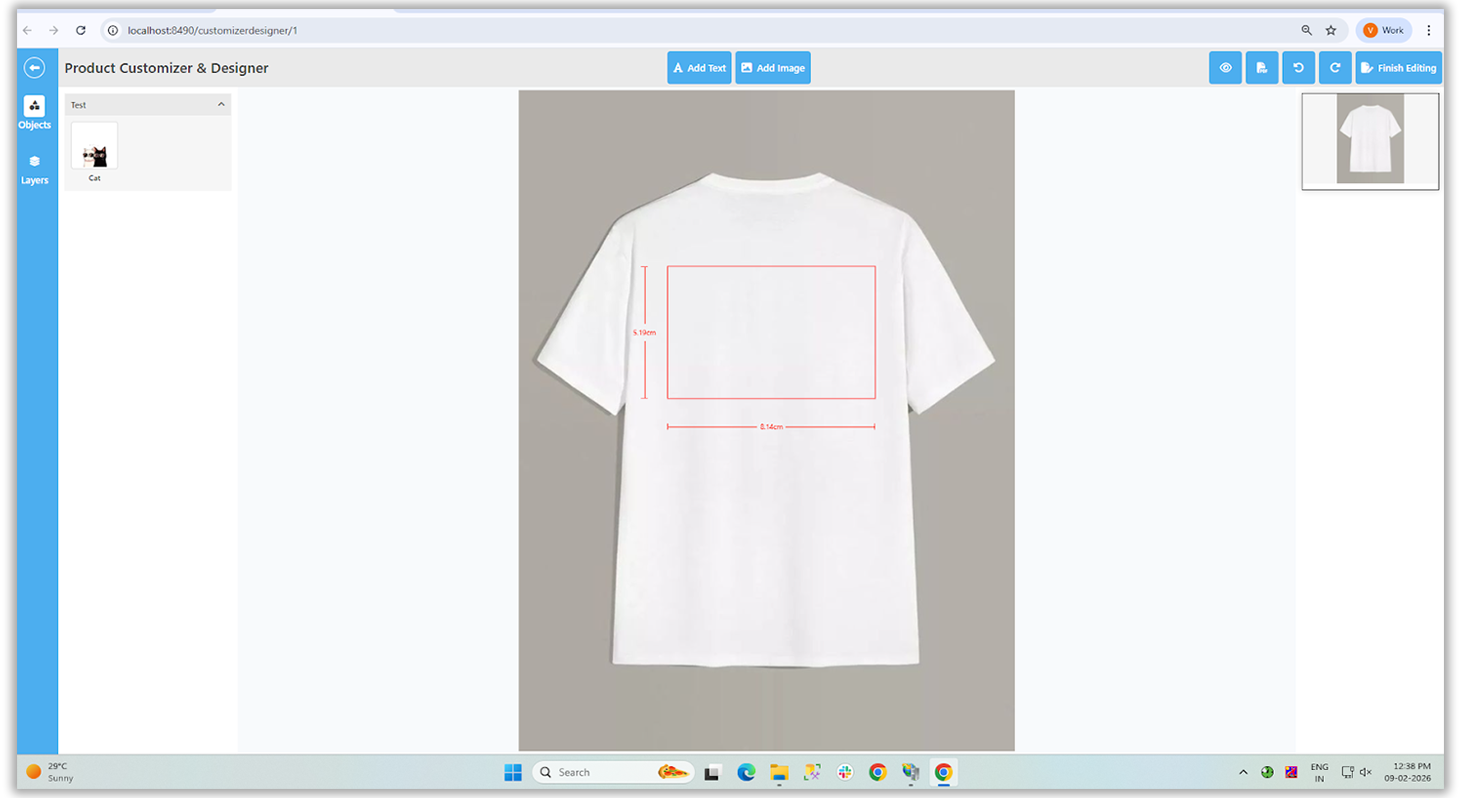The image size is (1461, 798).
Task: Export the design as PDF
Action: (1262, 68)
